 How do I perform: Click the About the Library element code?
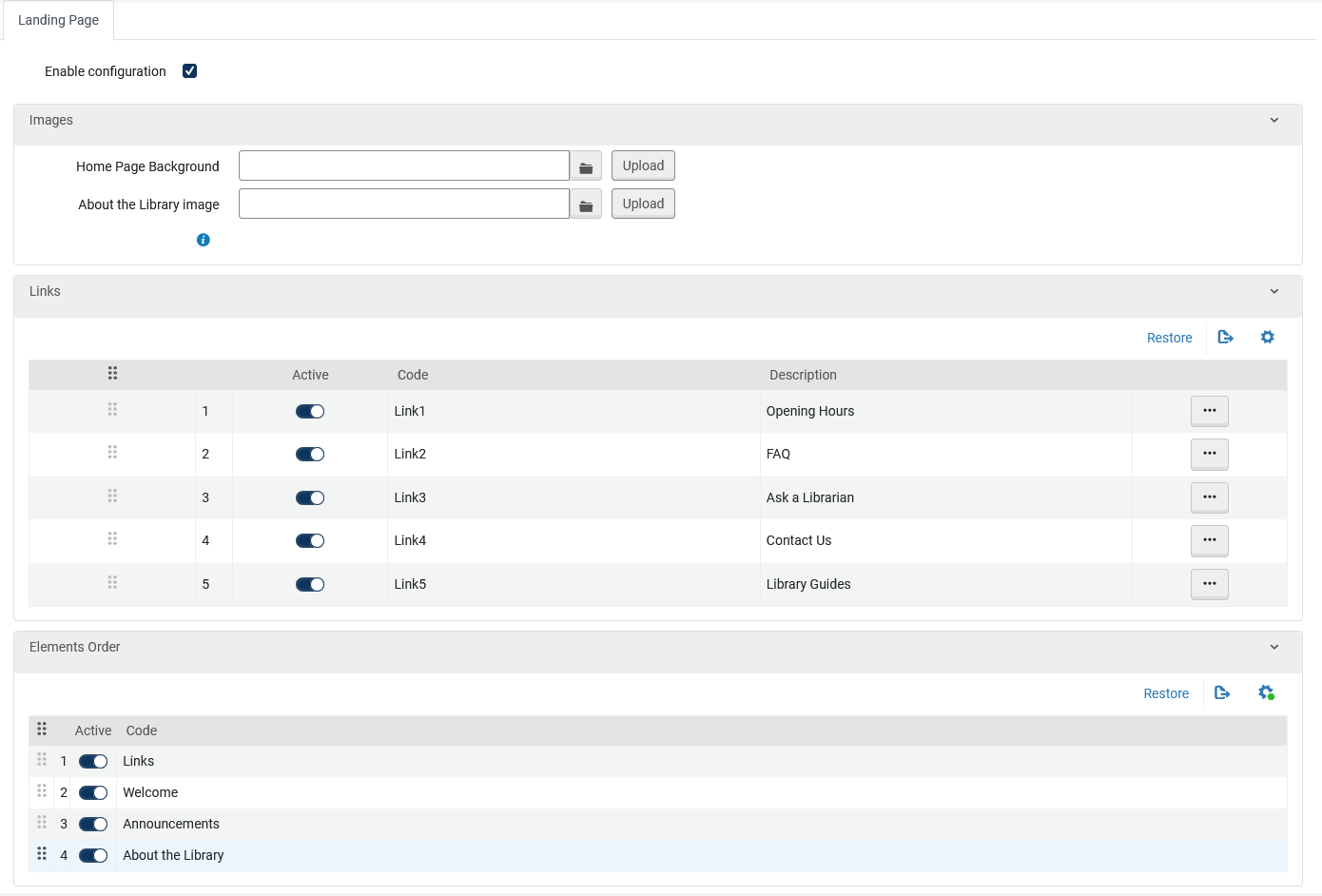point(173,855)
